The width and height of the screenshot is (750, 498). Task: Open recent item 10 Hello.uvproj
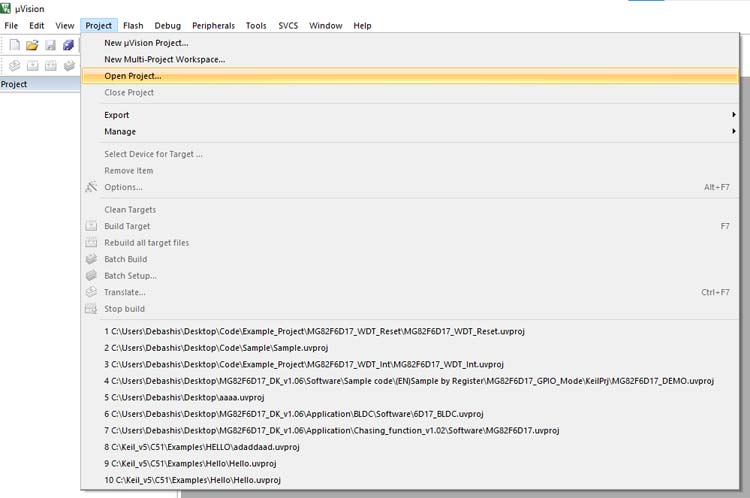tap(410, 480)
